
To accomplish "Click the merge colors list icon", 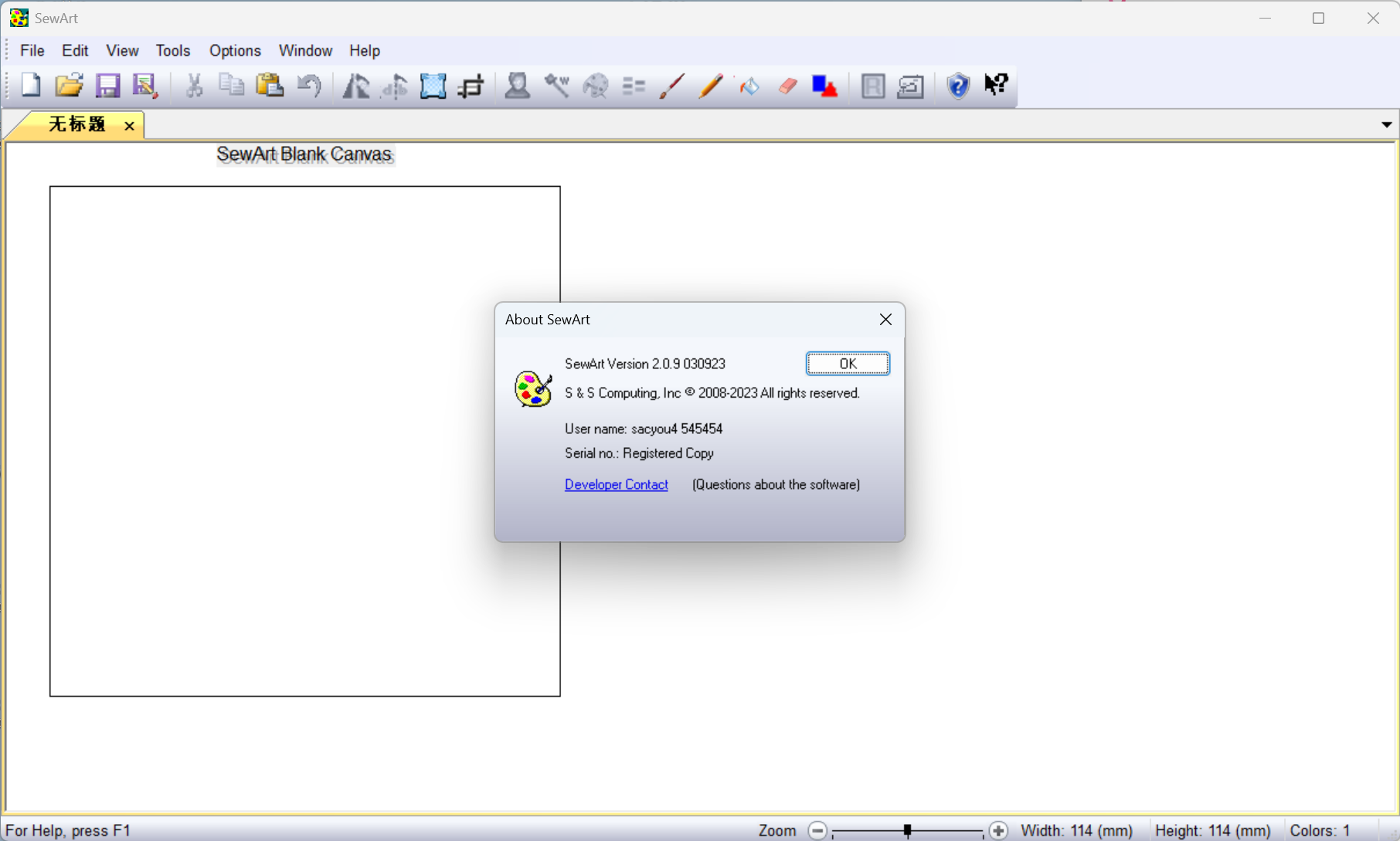I will point(634,86).
